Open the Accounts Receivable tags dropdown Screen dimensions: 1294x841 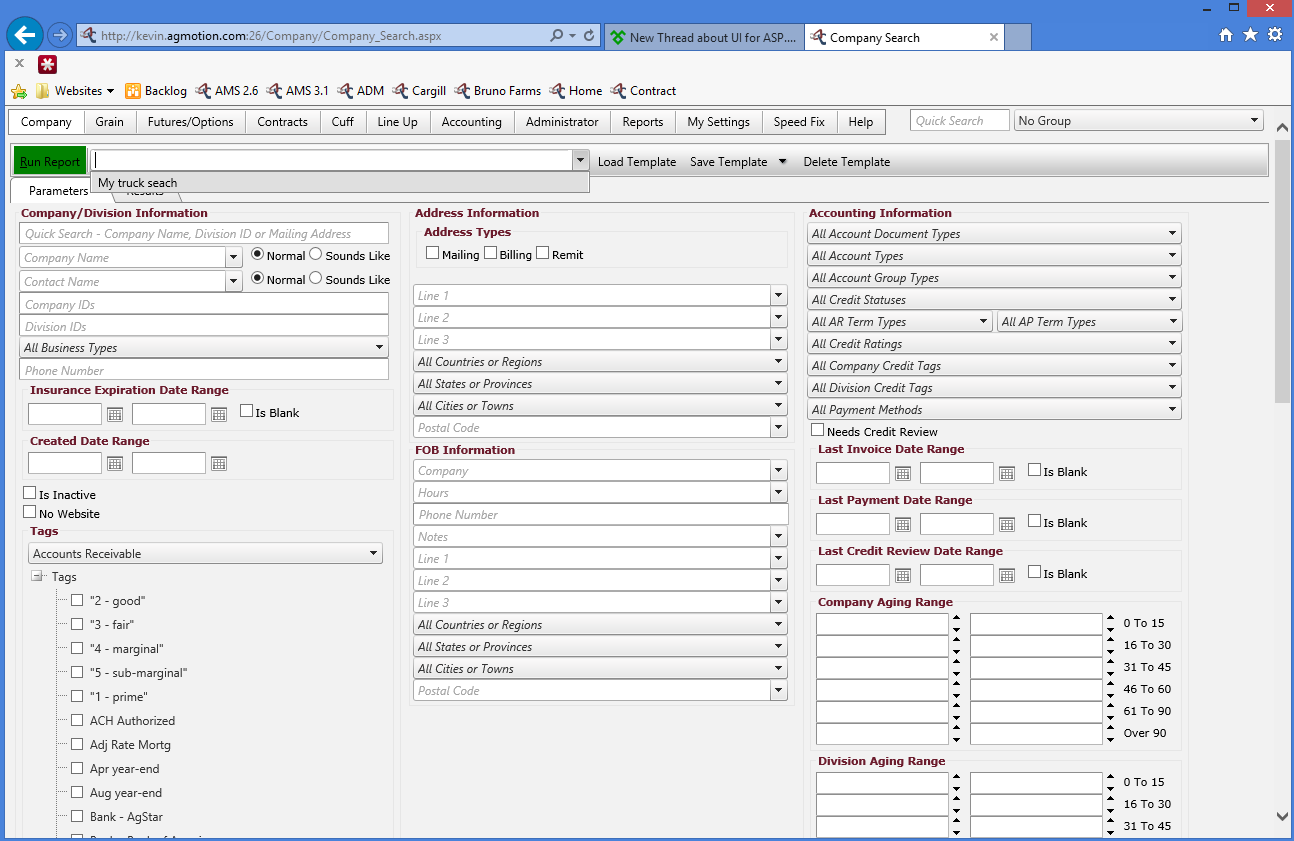click(205, 554)
